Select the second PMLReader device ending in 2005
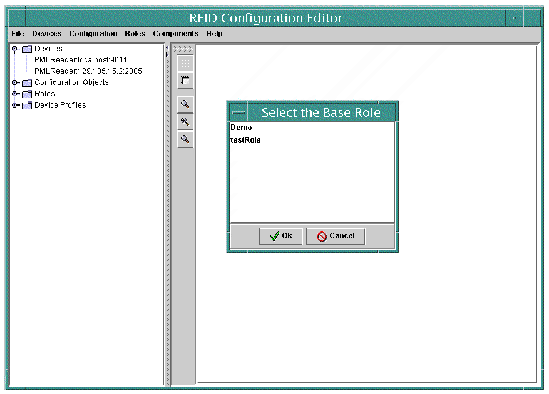 pos(88,71)
